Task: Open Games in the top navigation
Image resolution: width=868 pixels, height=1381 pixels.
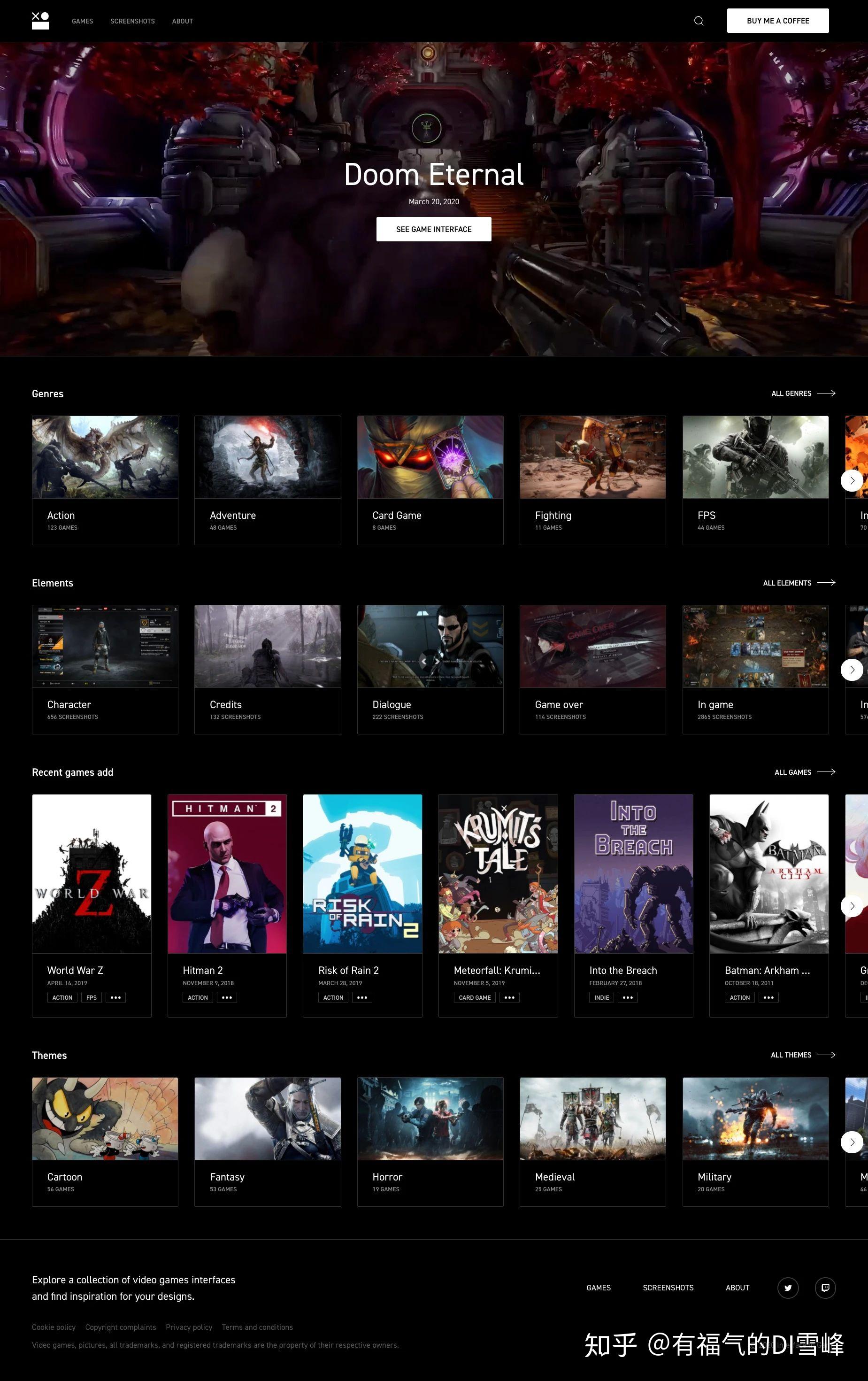Action: point(83,21)
